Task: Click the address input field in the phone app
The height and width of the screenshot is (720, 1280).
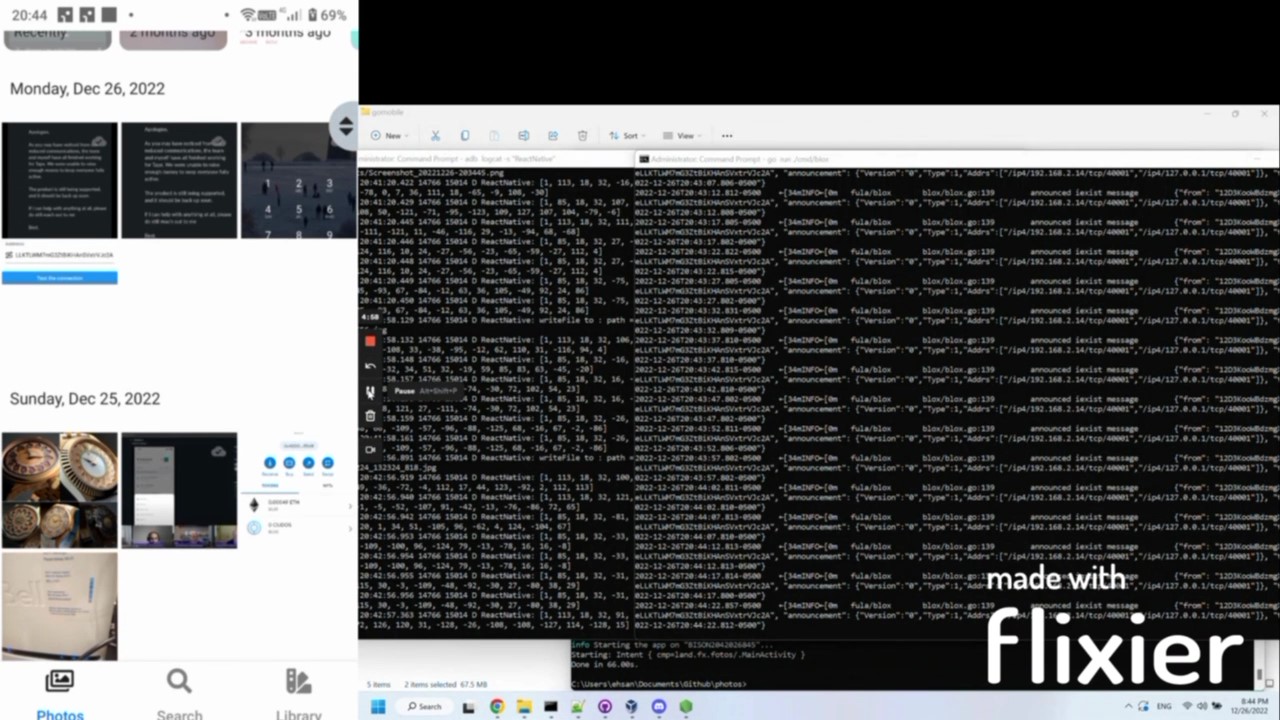Action: [x=59, y=256]
